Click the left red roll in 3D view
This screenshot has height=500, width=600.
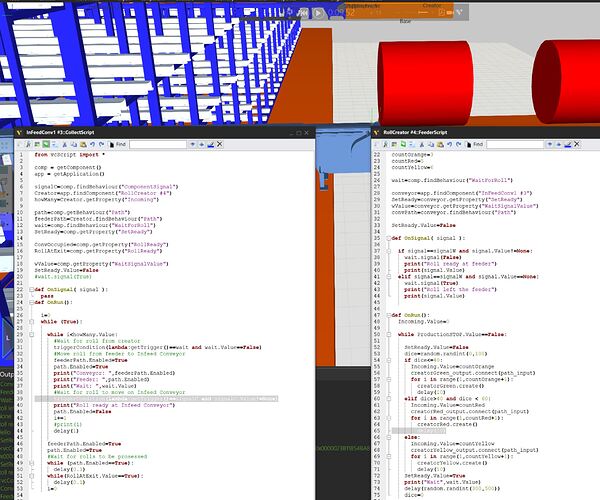click(426, 83)
